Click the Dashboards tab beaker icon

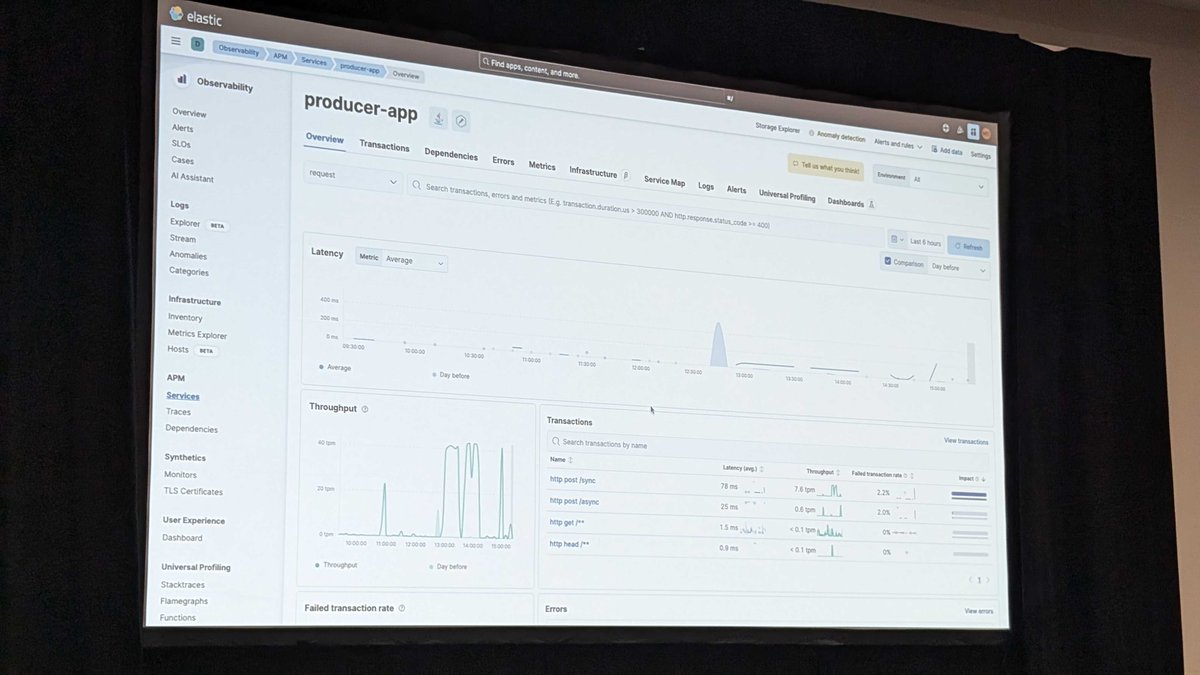(x=871, y=204)
